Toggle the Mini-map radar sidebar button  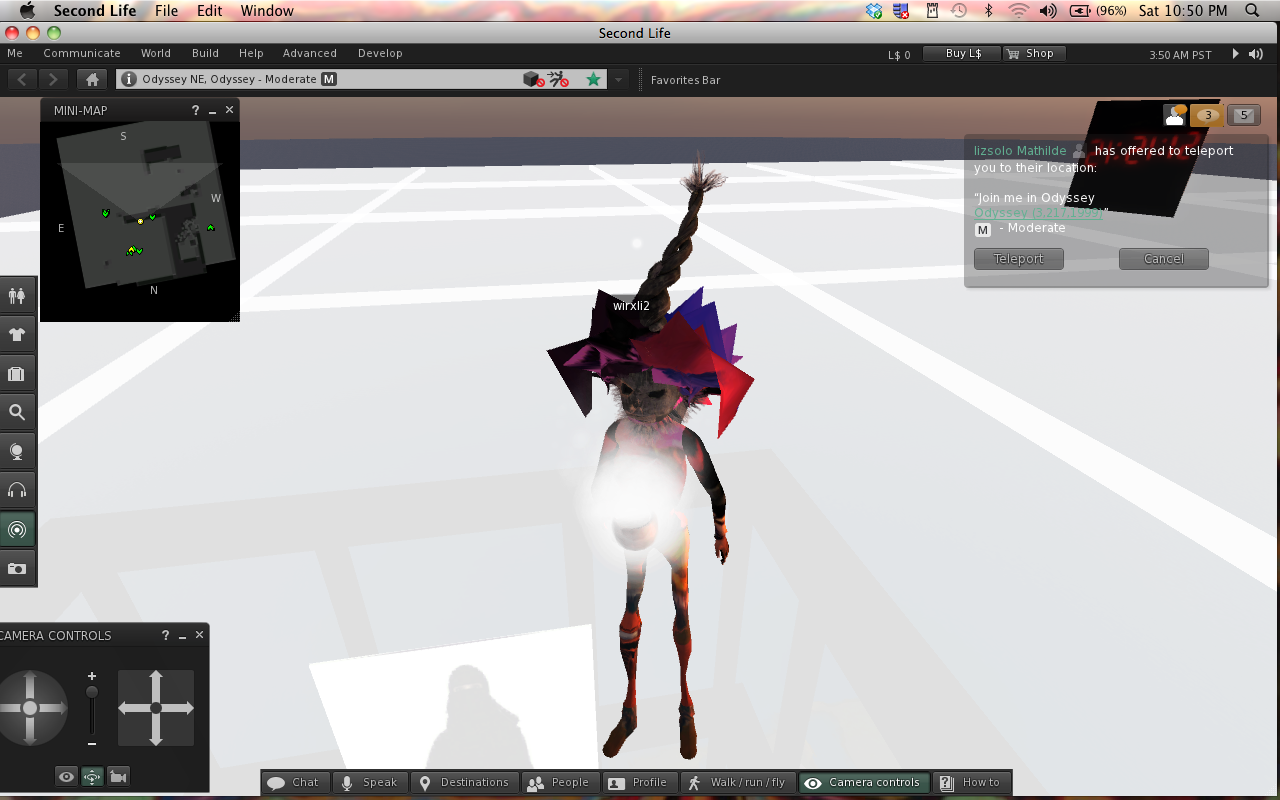point(17,529)
